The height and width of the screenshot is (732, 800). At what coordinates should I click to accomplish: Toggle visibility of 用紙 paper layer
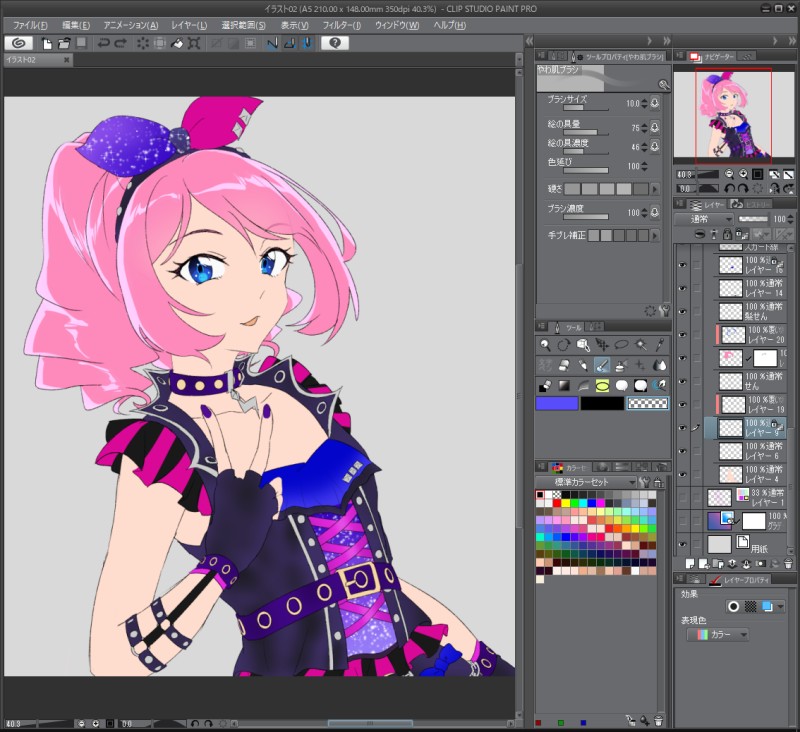pyautogui.click(x=683, y=544)
